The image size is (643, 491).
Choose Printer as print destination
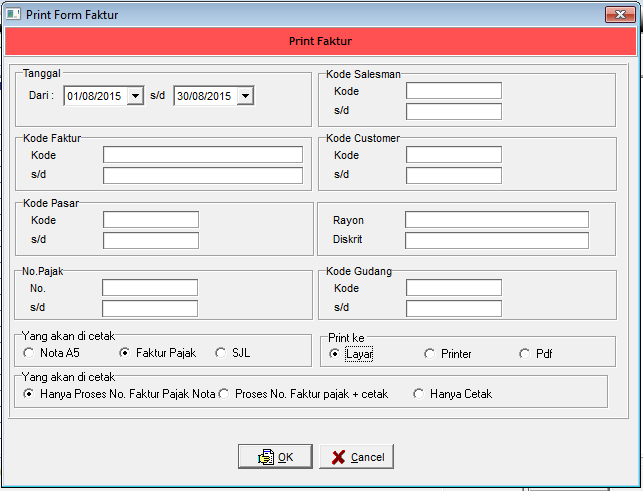(x=430, y=354)
